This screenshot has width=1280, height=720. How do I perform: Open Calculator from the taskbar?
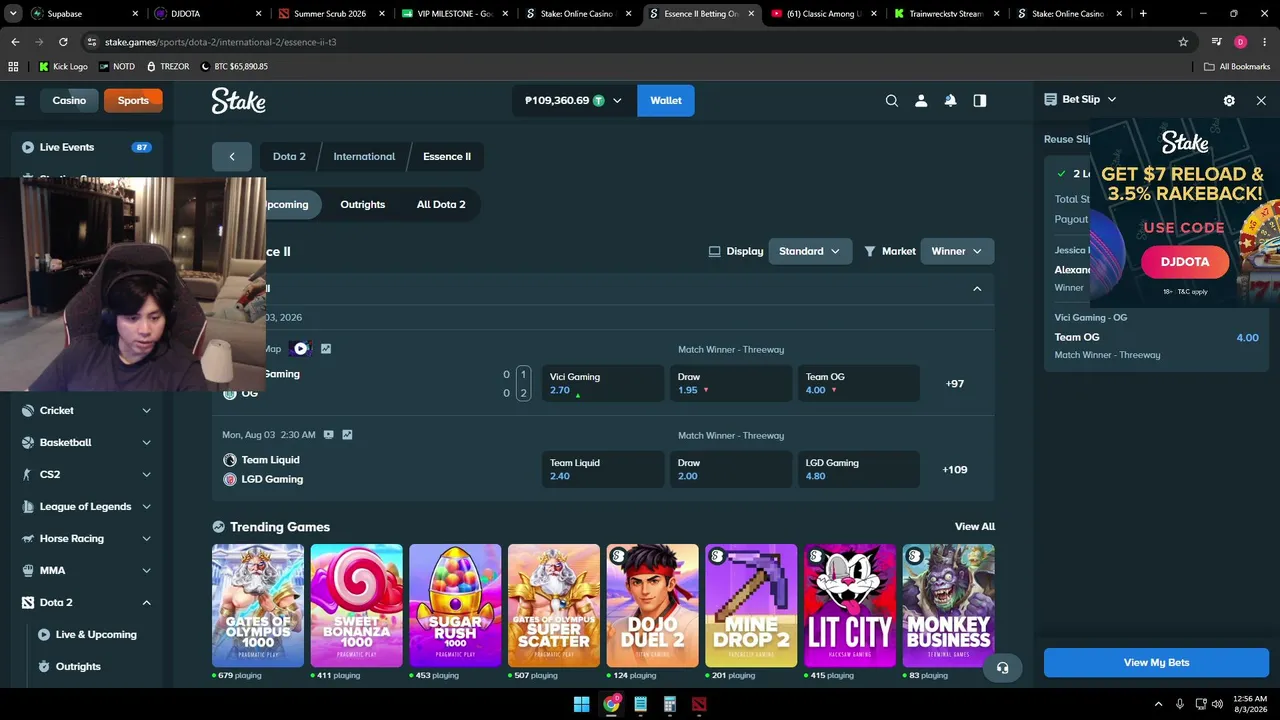click(x=670, y=704)
